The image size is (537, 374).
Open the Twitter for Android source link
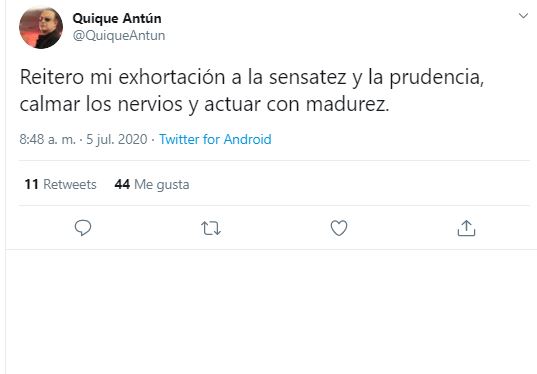215,139
